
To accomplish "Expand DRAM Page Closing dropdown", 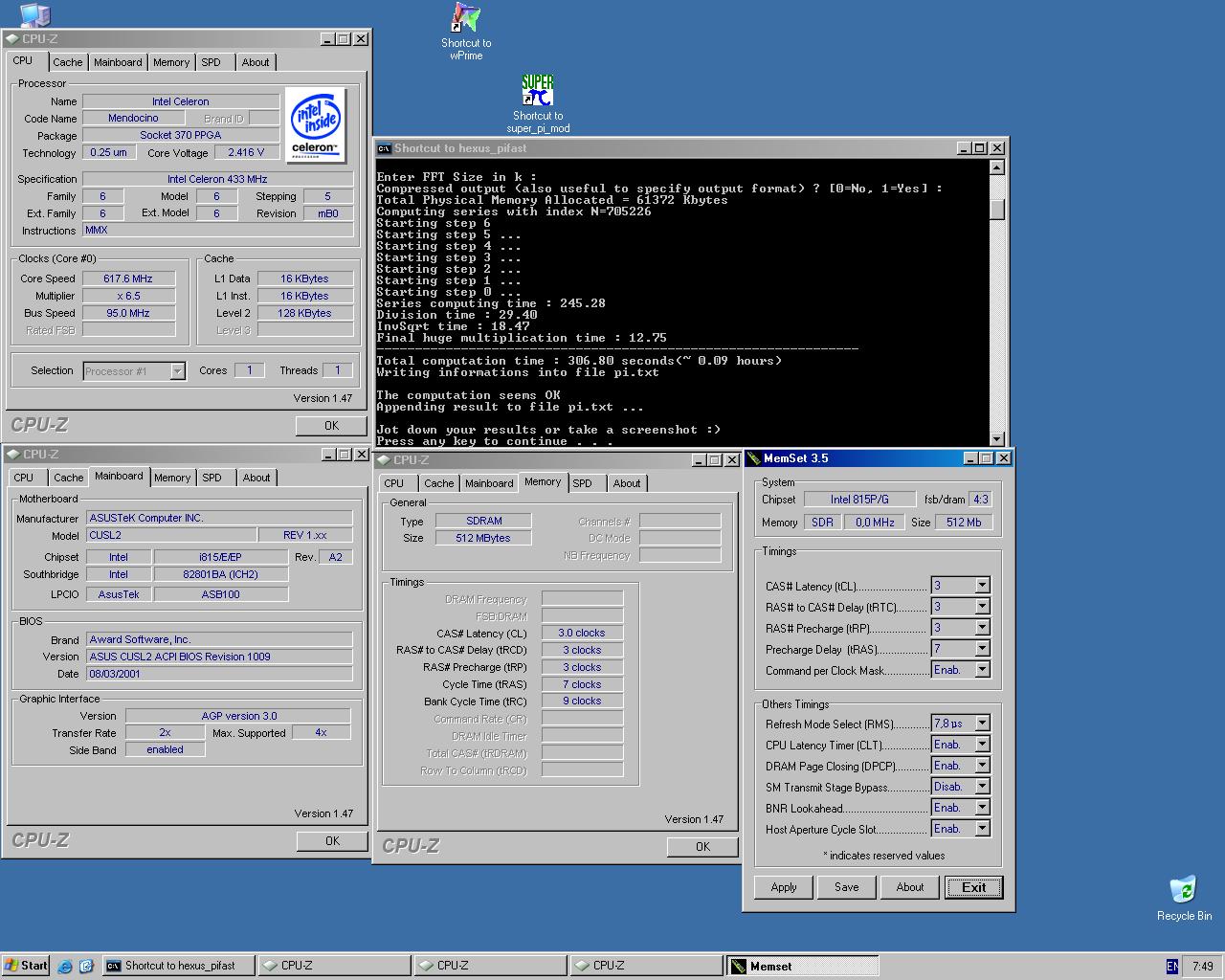I will 982,766.
